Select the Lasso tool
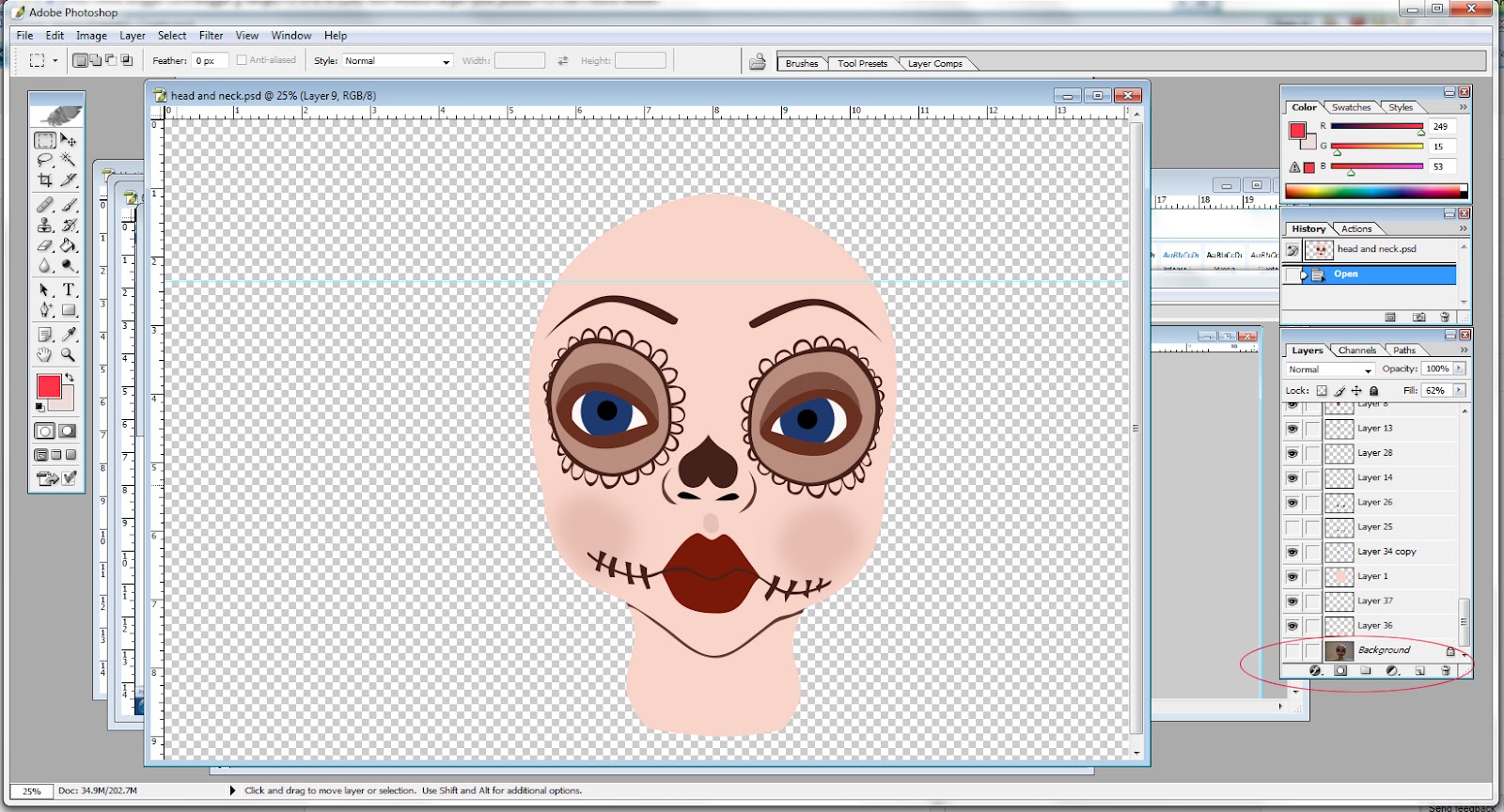 point(44,160)
